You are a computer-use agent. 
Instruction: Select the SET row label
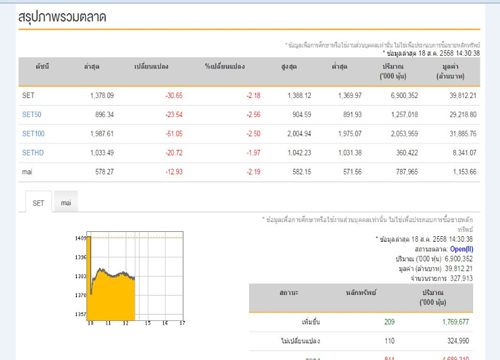28,95
